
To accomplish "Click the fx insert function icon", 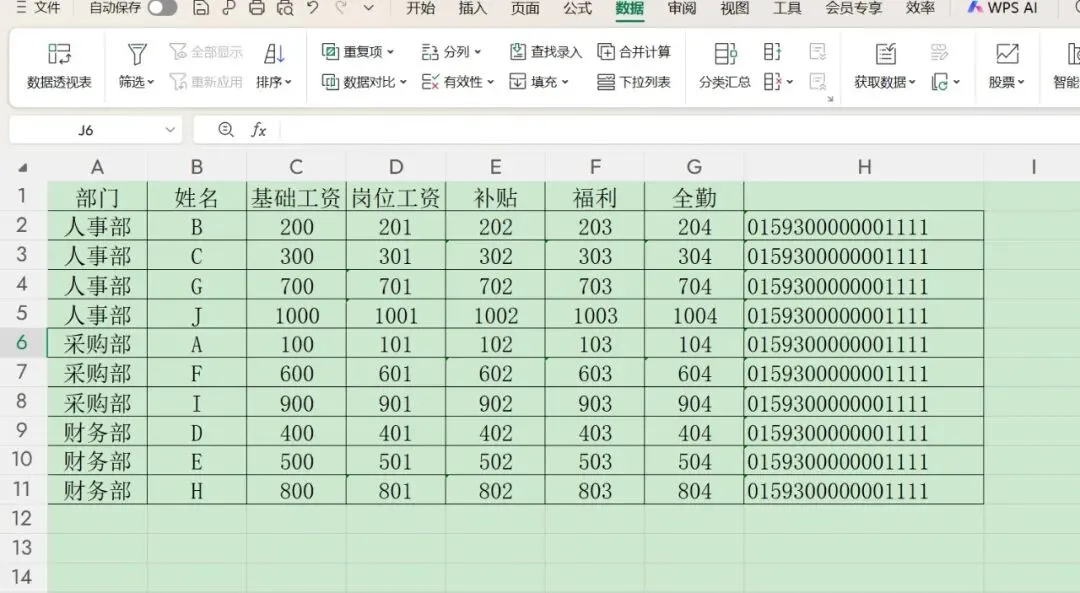I will (258, 129).
